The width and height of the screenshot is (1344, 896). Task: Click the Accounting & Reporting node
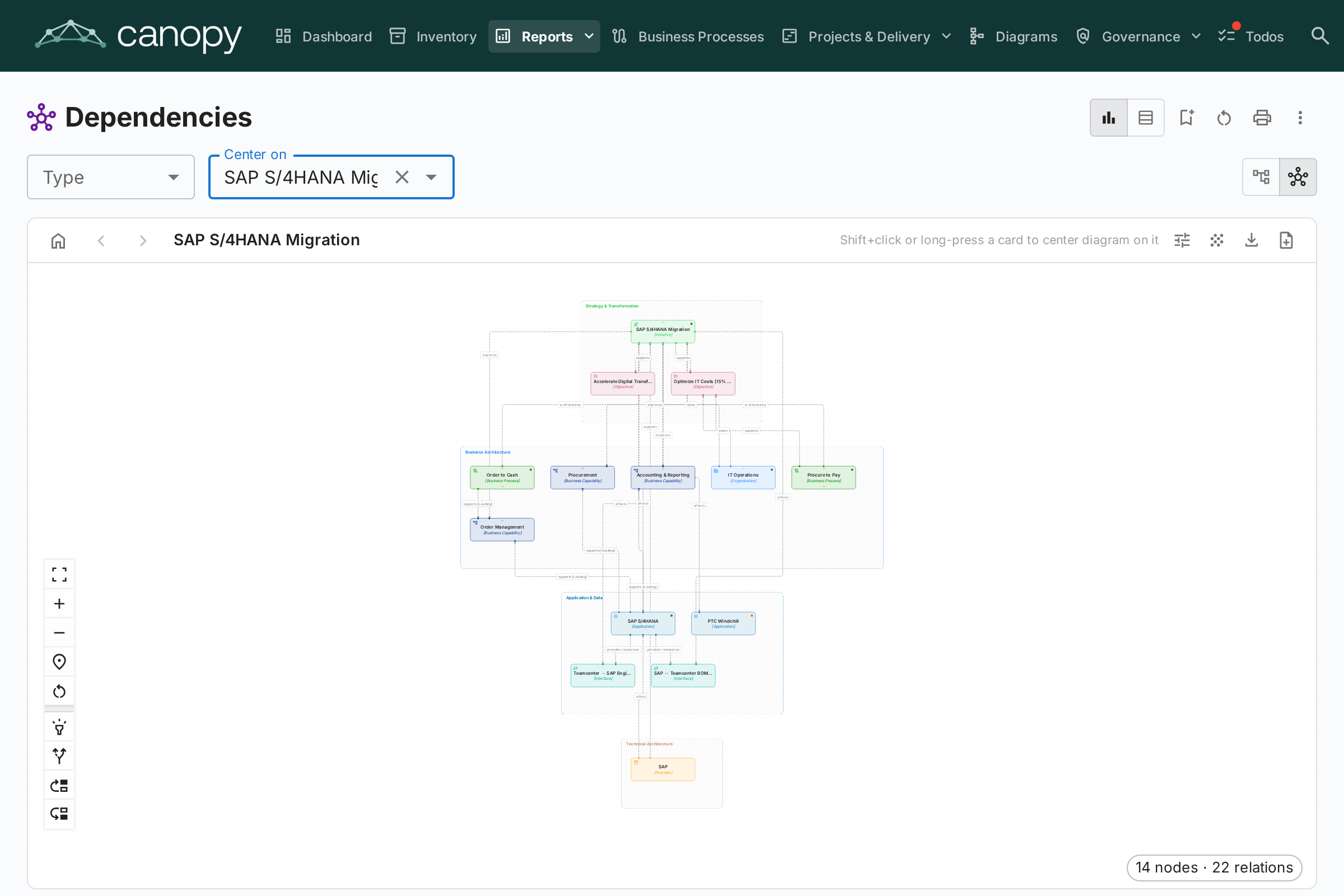point(663,477)
